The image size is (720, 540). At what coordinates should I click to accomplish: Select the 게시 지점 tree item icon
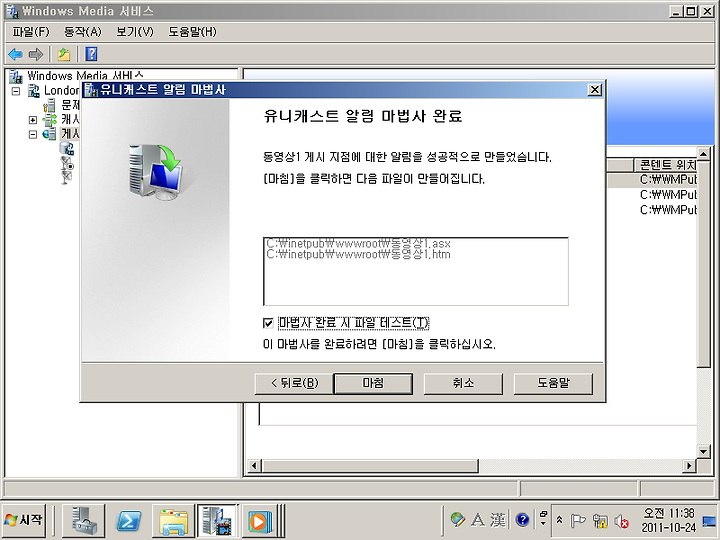(x=49, y=134)
